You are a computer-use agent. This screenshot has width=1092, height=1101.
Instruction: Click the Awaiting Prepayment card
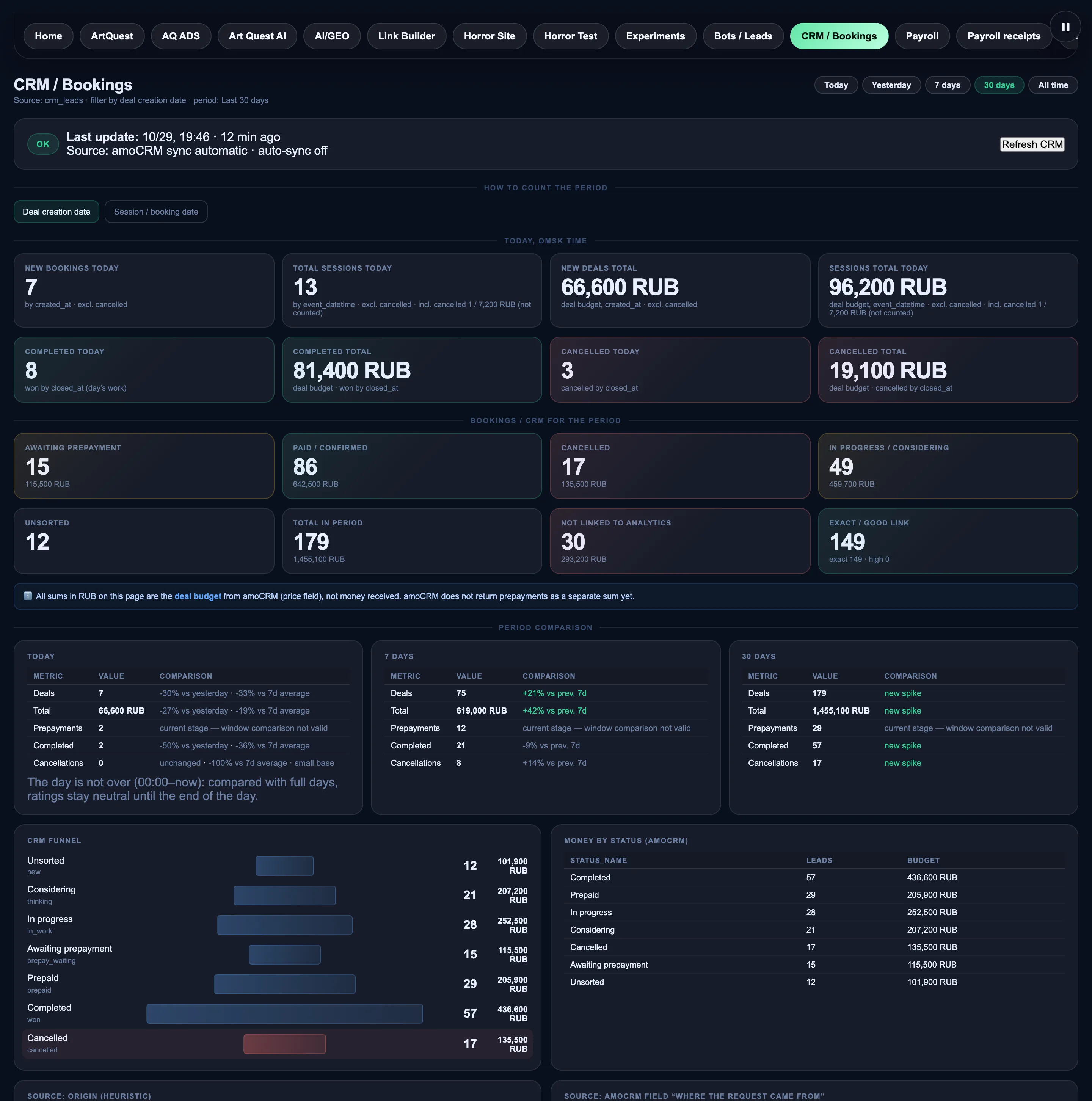(144, 466)
